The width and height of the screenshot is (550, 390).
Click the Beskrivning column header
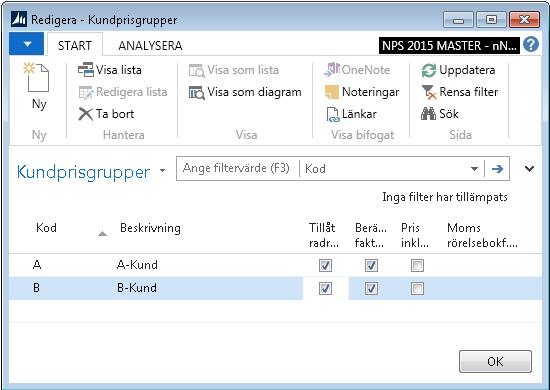click(x=150, y=228)
